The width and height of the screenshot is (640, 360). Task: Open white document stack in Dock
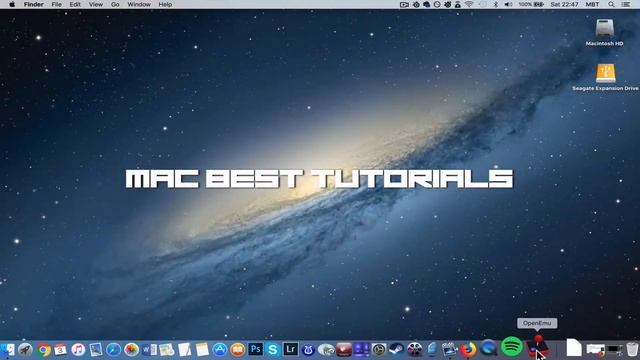574,348
